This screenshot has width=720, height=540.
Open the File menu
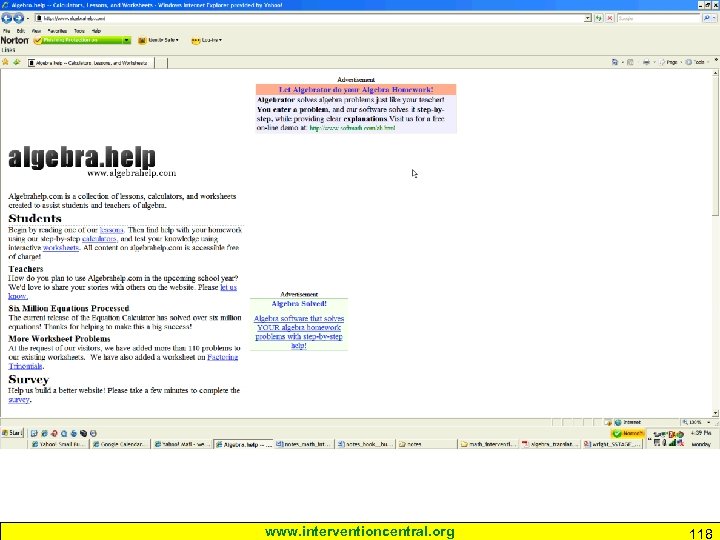click(6, 31)
